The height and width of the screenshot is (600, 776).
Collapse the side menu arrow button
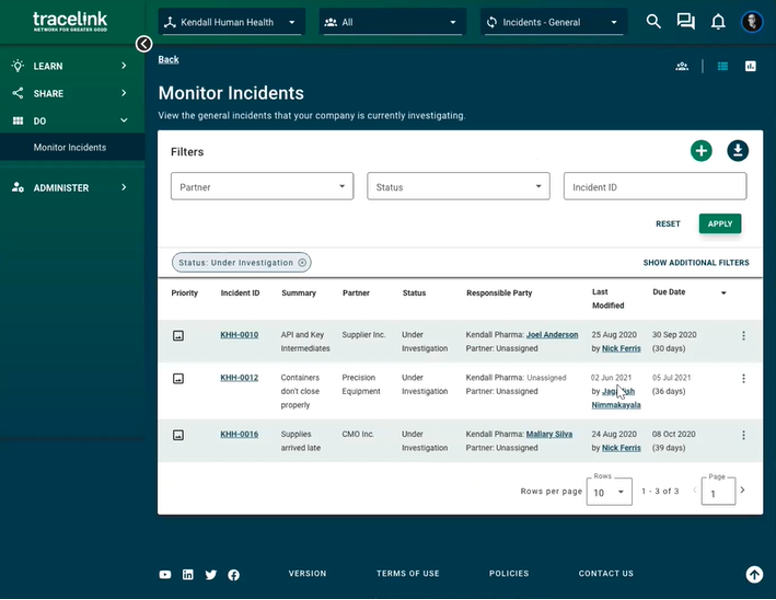(144, 44)
